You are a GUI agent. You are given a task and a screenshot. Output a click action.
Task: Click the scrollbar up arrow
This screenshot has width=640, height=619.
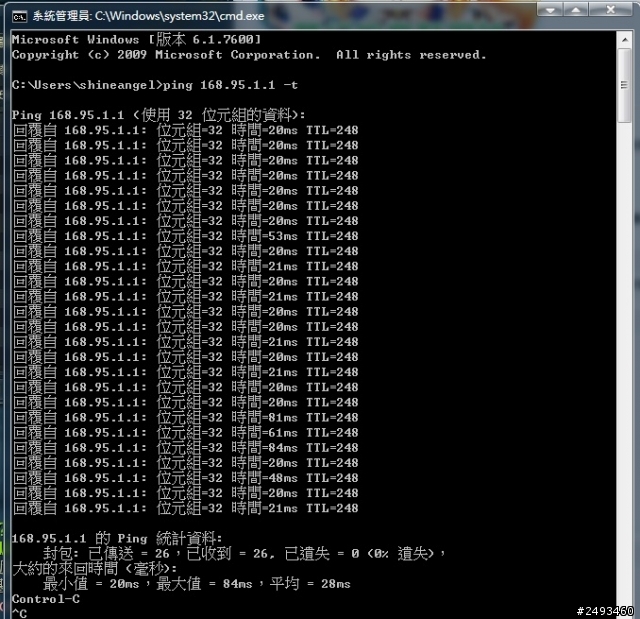tap(624, 40)
